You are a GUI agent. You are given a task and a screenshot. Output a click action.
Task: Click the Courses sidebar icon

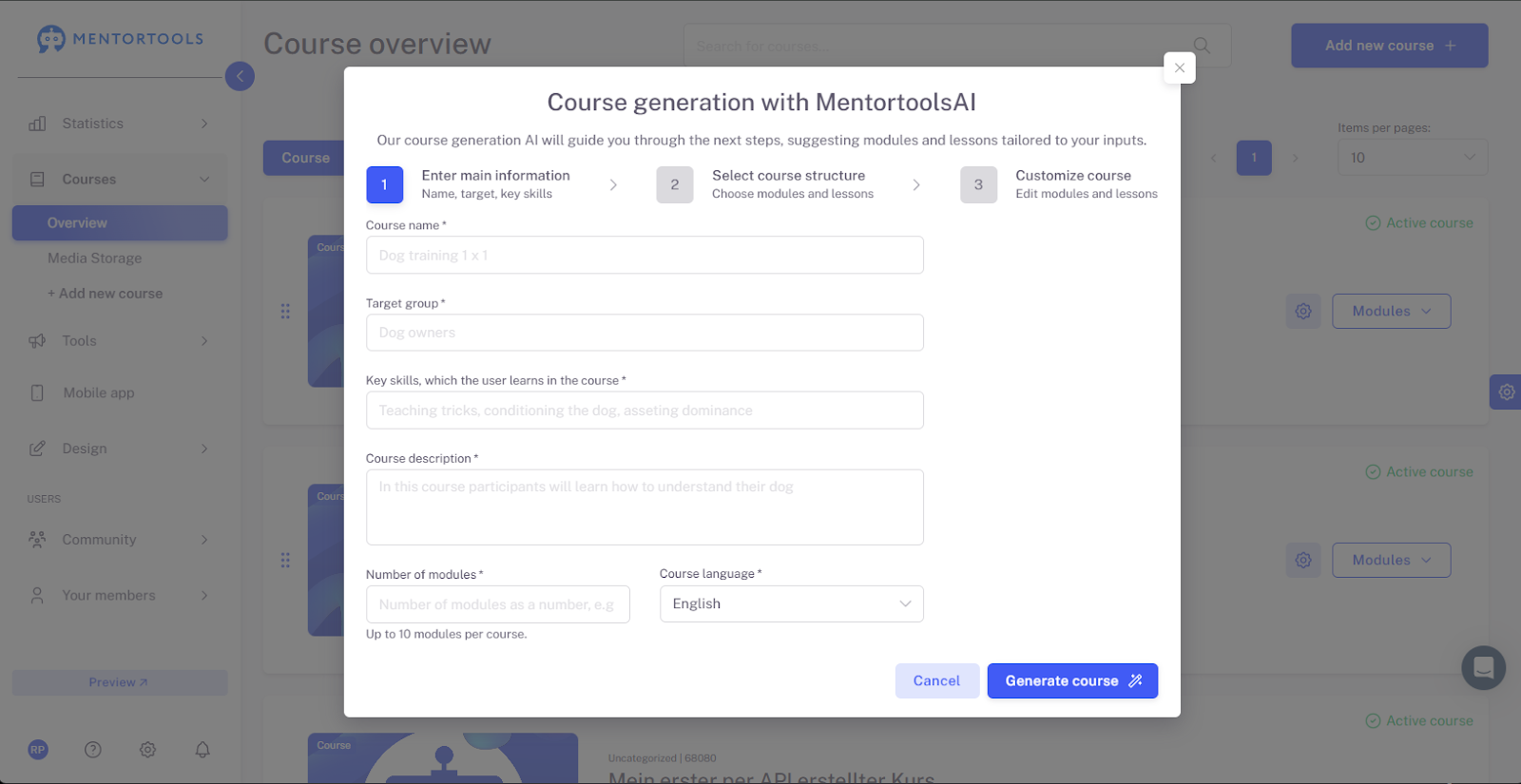38,180
